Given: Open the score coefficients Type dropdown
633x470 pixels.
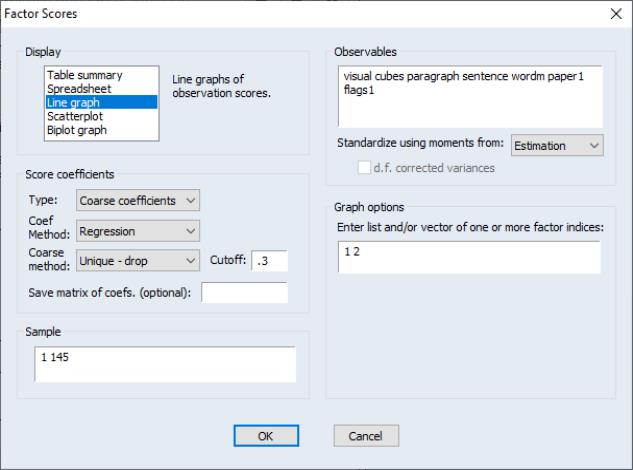Looking at the screenshot, I should 138,200.
